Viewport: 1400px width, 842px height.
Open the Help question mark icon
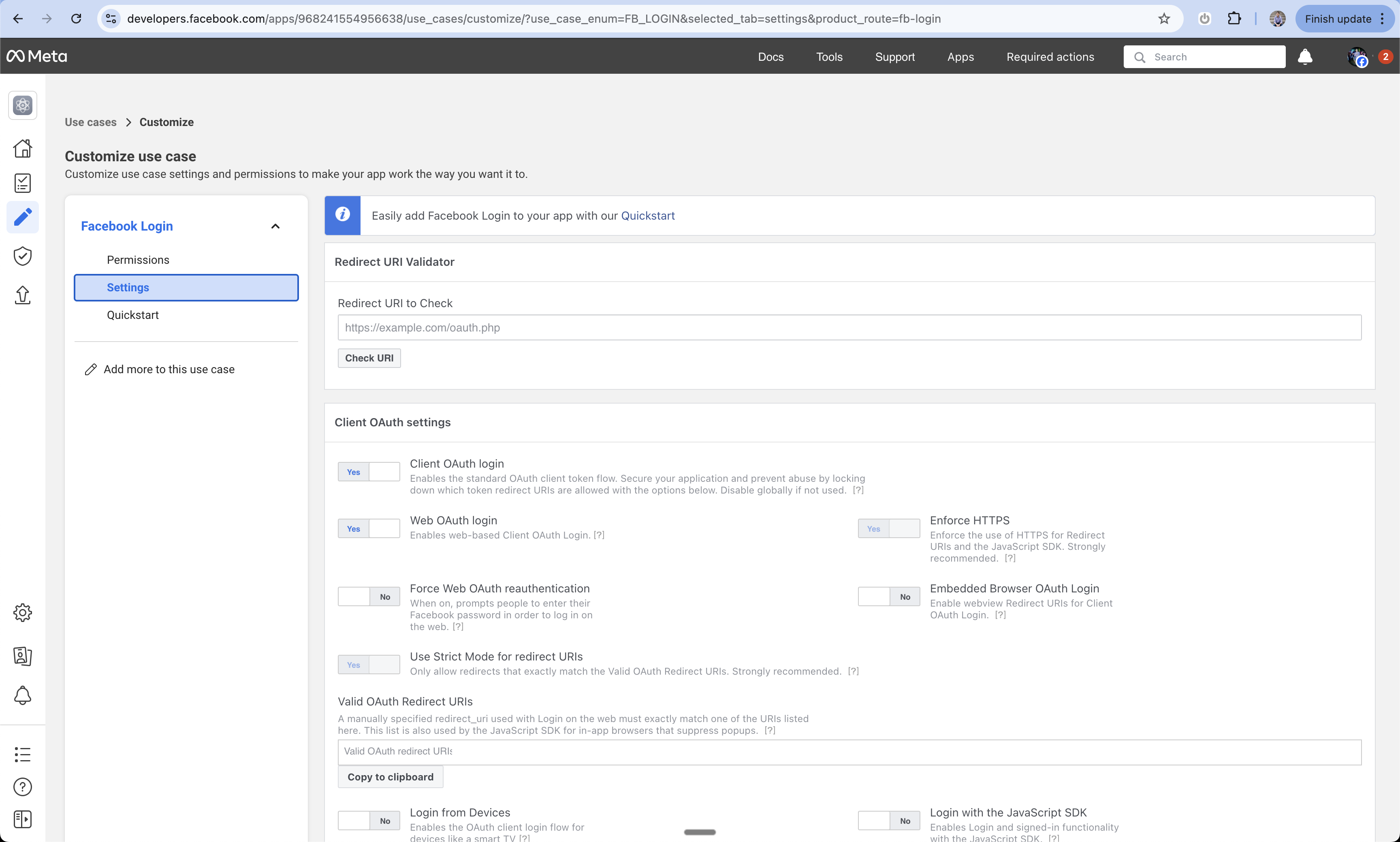tap(23, 786)
